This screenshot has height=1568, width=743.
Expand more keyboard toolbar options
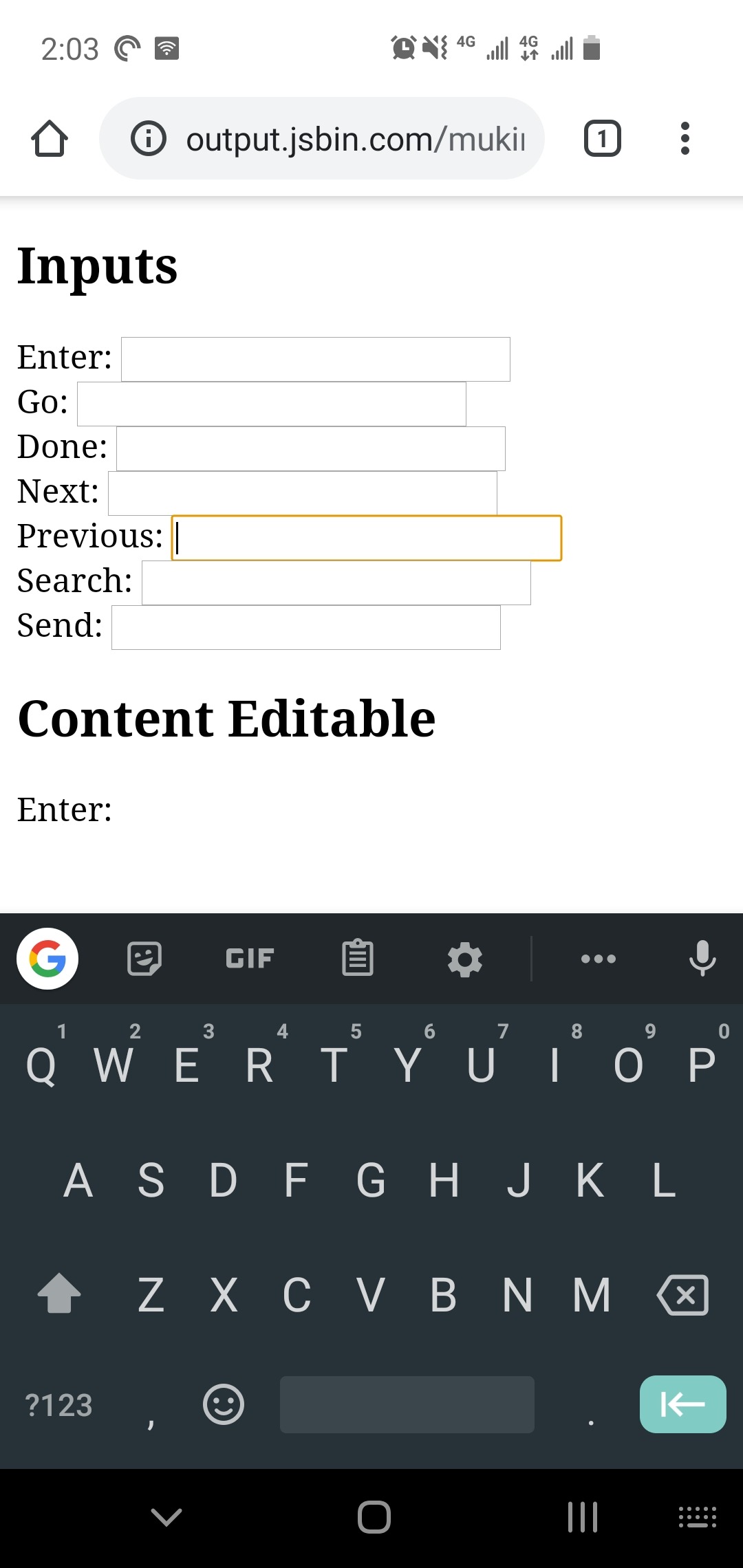[599, 959]
